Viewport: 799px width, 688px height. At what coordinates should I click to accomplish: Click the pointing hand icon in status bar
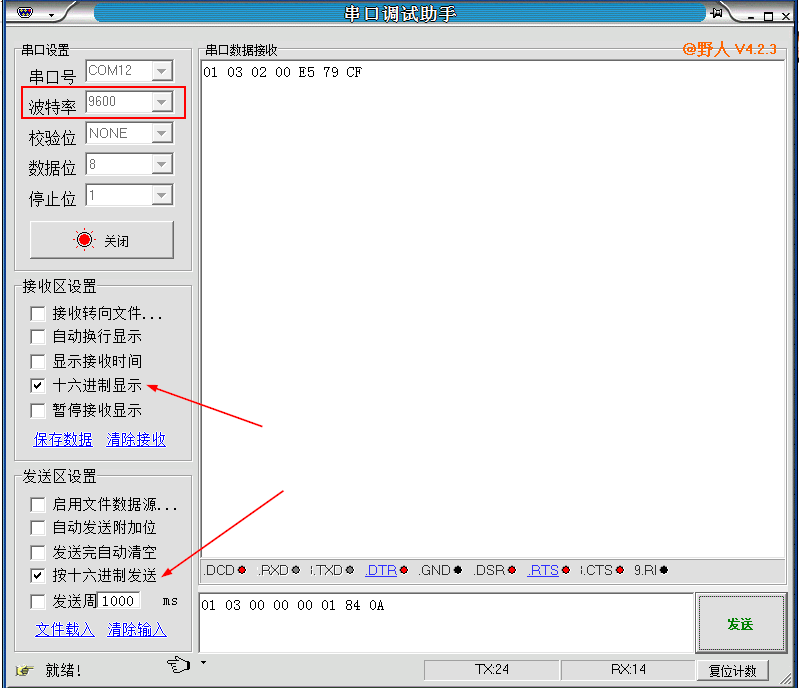tap(179, 665)
